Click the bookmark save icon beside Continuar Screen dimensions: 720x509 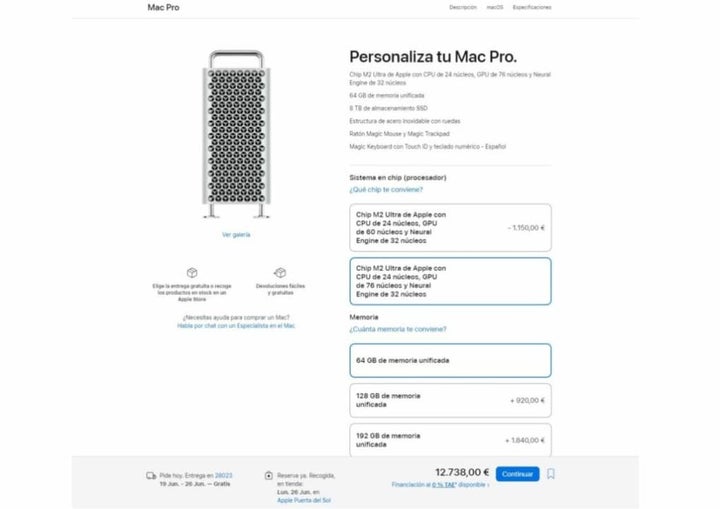(551, 474)
